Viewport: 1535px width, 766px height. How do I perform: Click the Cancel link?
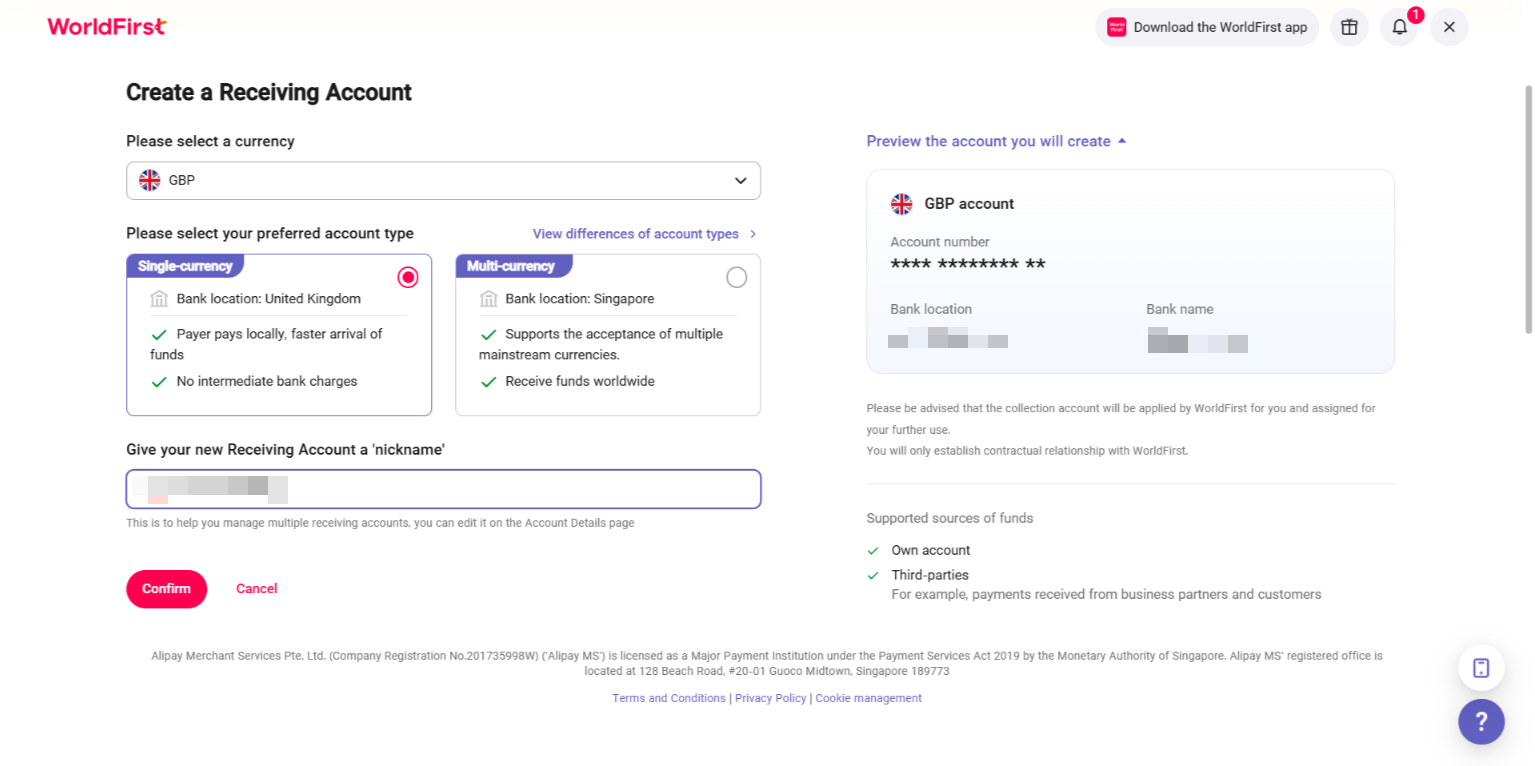[256, 589]
